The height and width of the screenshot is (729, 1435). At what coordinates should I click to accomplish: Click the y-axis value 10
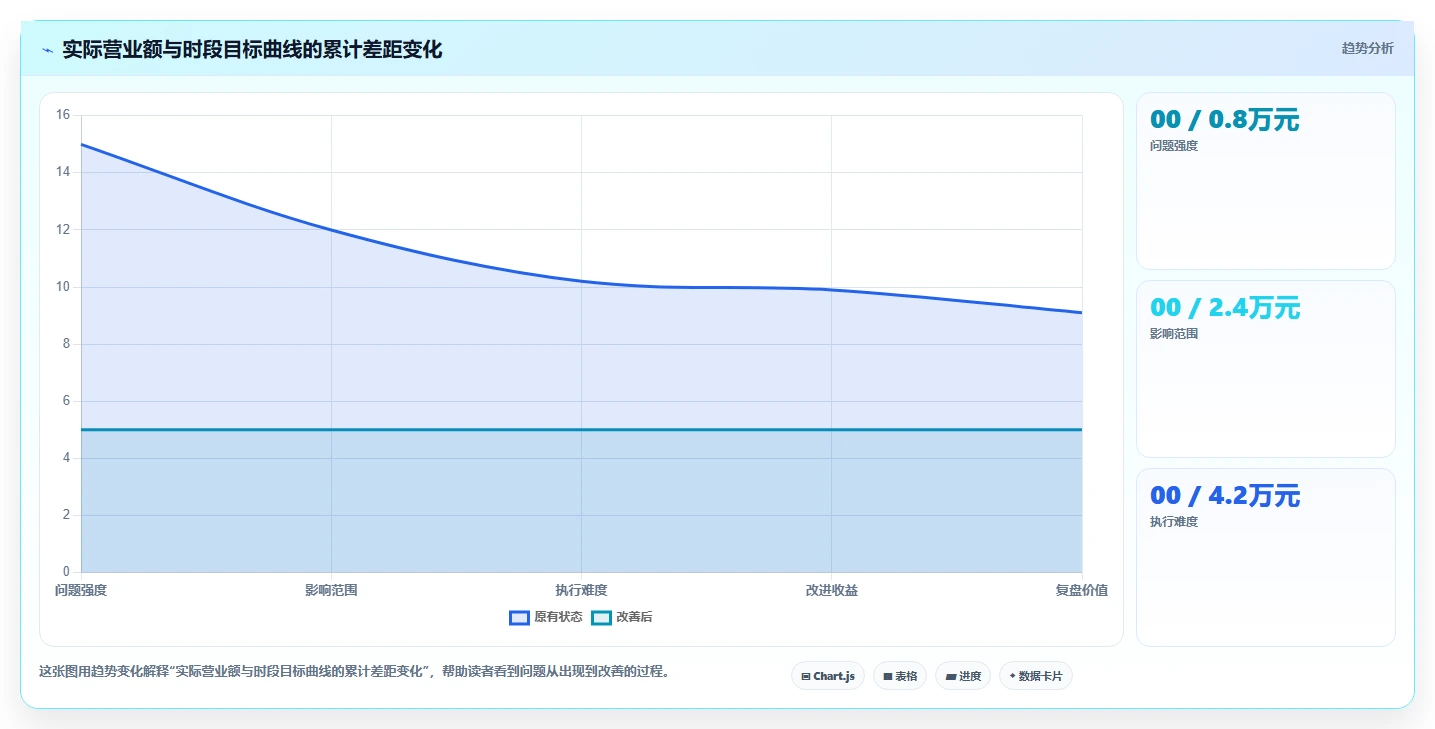point(63,287)
